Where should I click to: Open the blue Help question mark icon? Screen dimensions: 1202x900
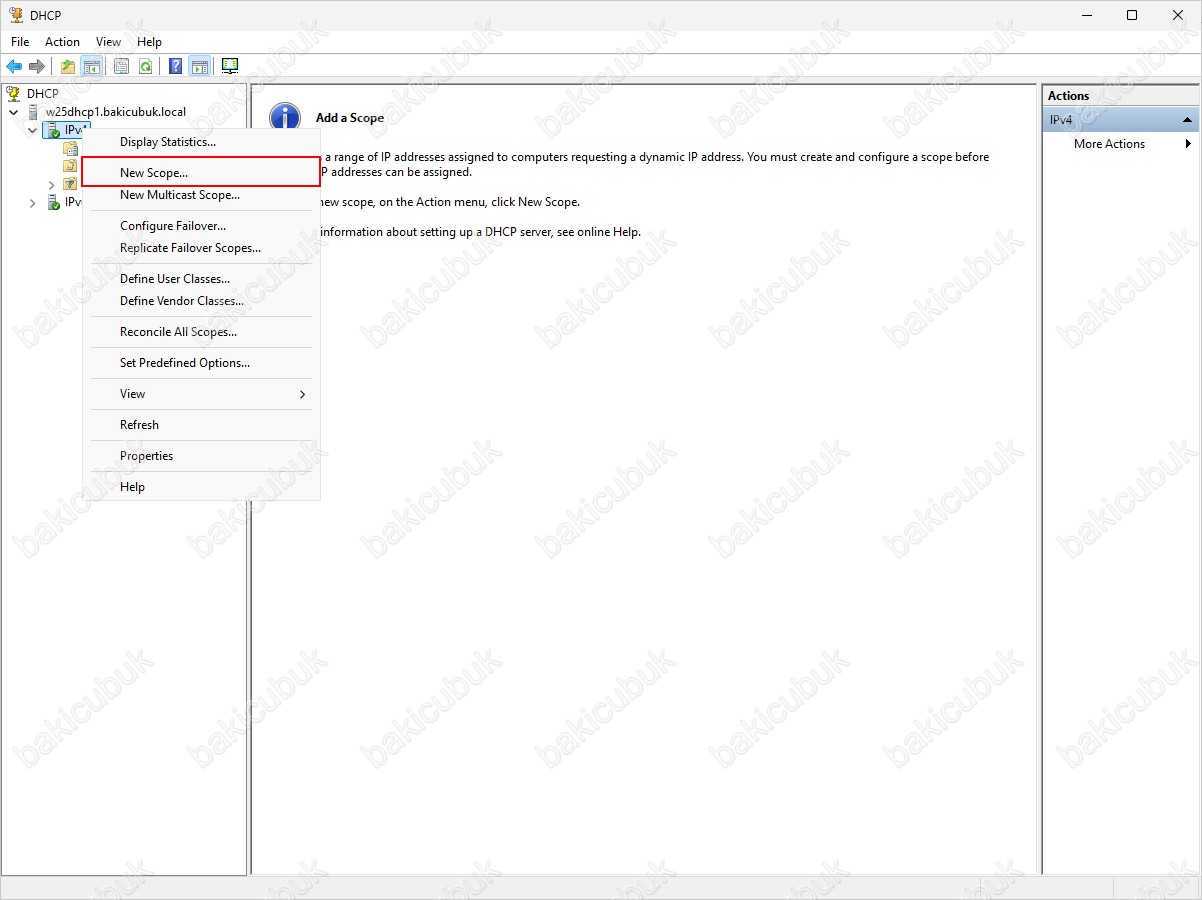tap(176, 67)
